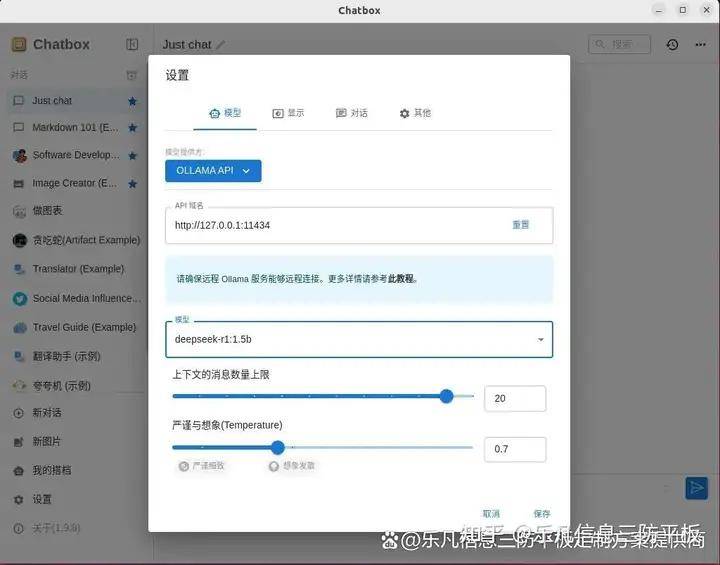Toggle star on Markdown 101 conversation

point(132,128)
